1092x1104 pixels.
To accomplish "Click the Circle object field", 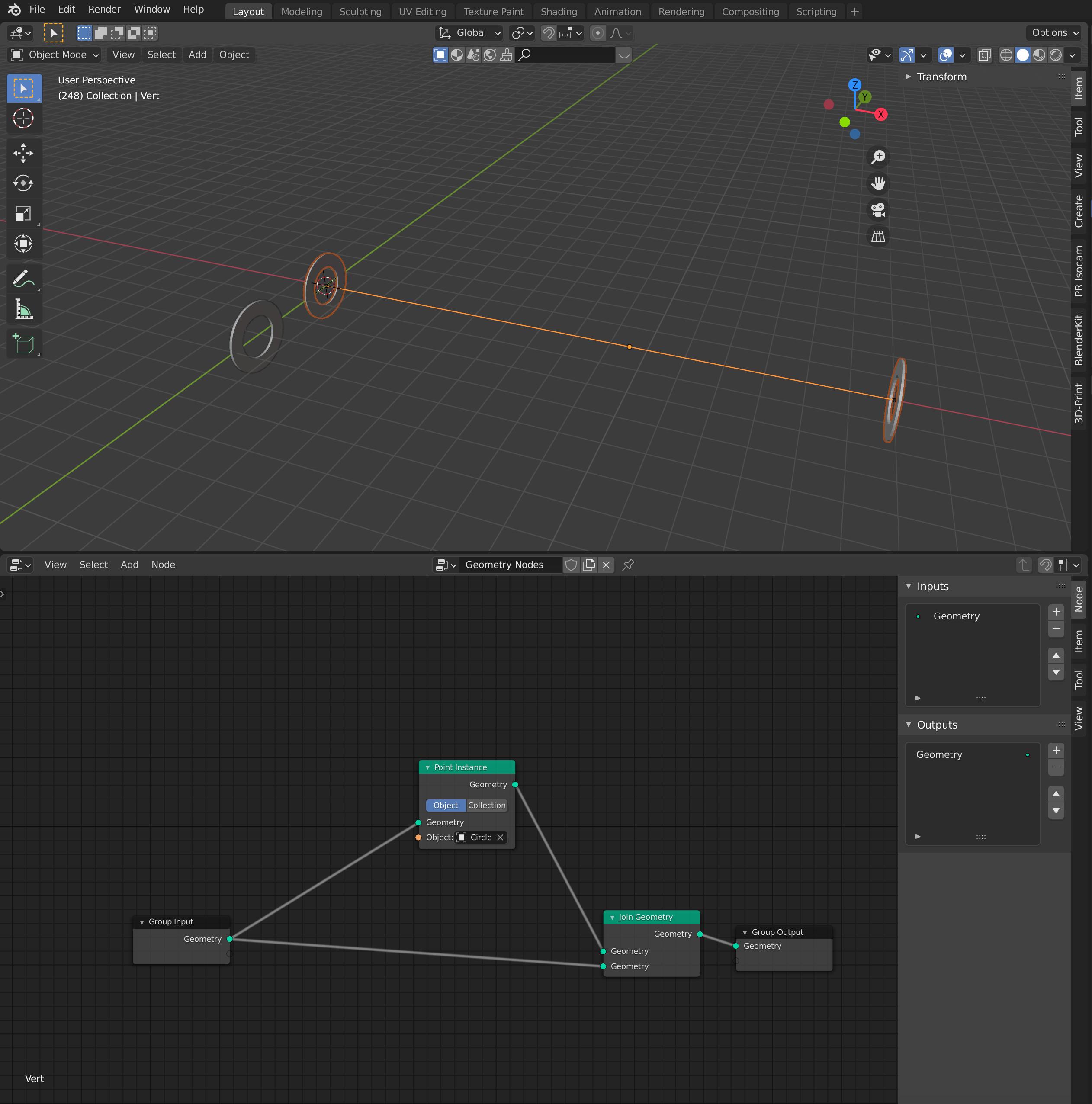I will 480,837.
